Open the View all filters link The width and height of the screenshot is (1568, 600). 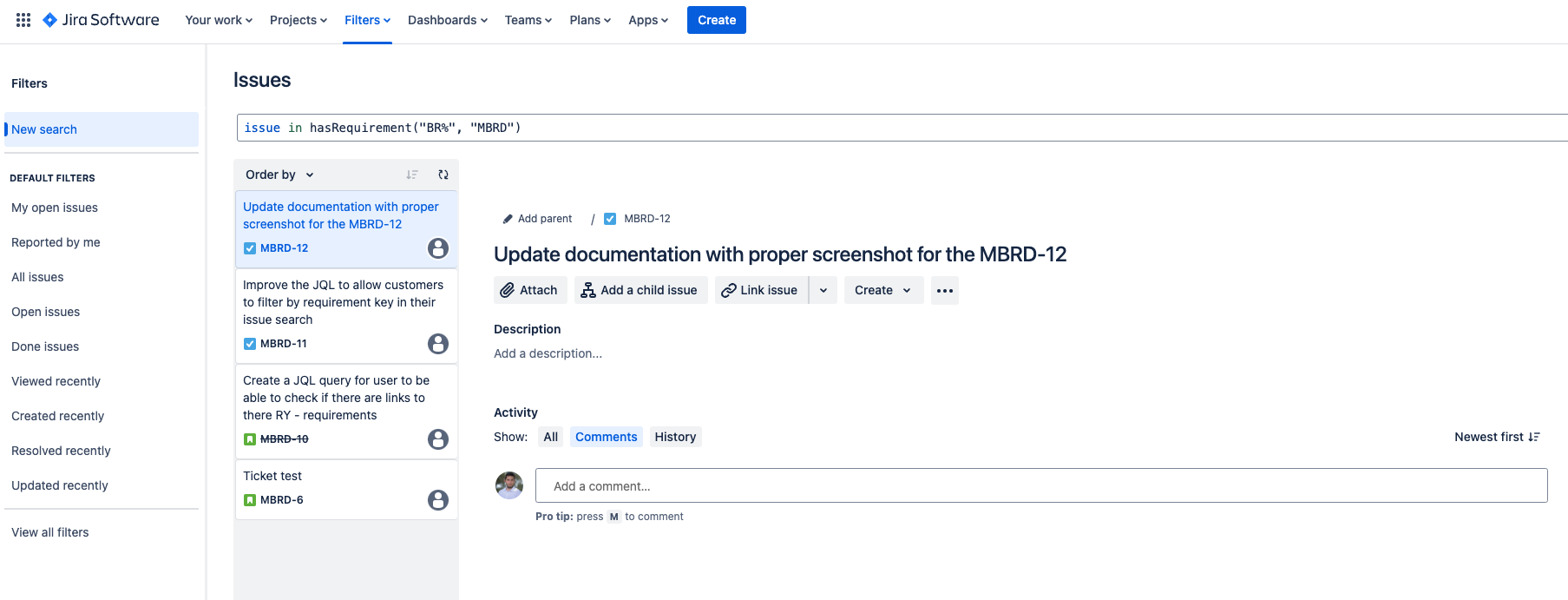(50, 532)
